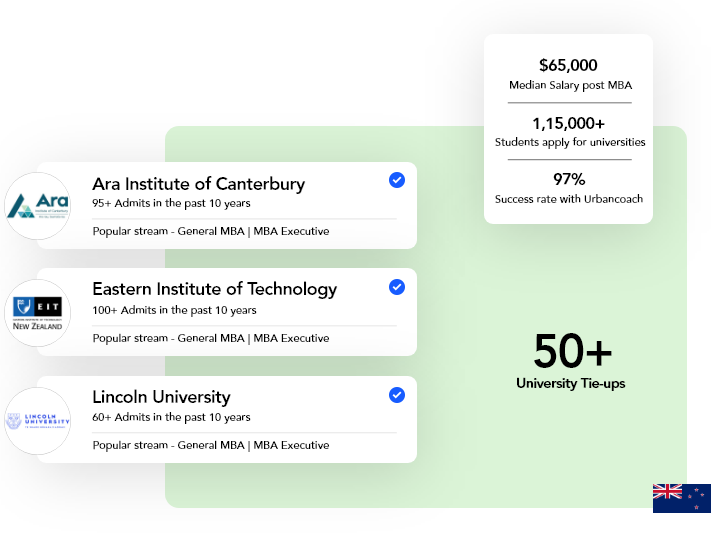
Task: Click the New Zealand flag icon
Action: 682,498
